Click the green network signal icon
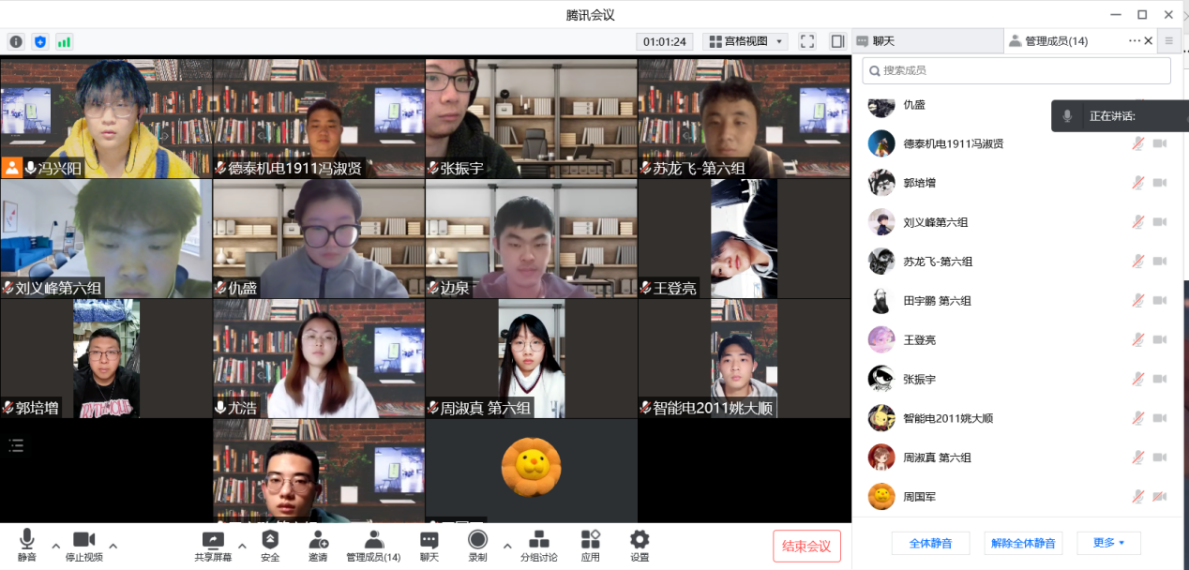 point(64,42)
